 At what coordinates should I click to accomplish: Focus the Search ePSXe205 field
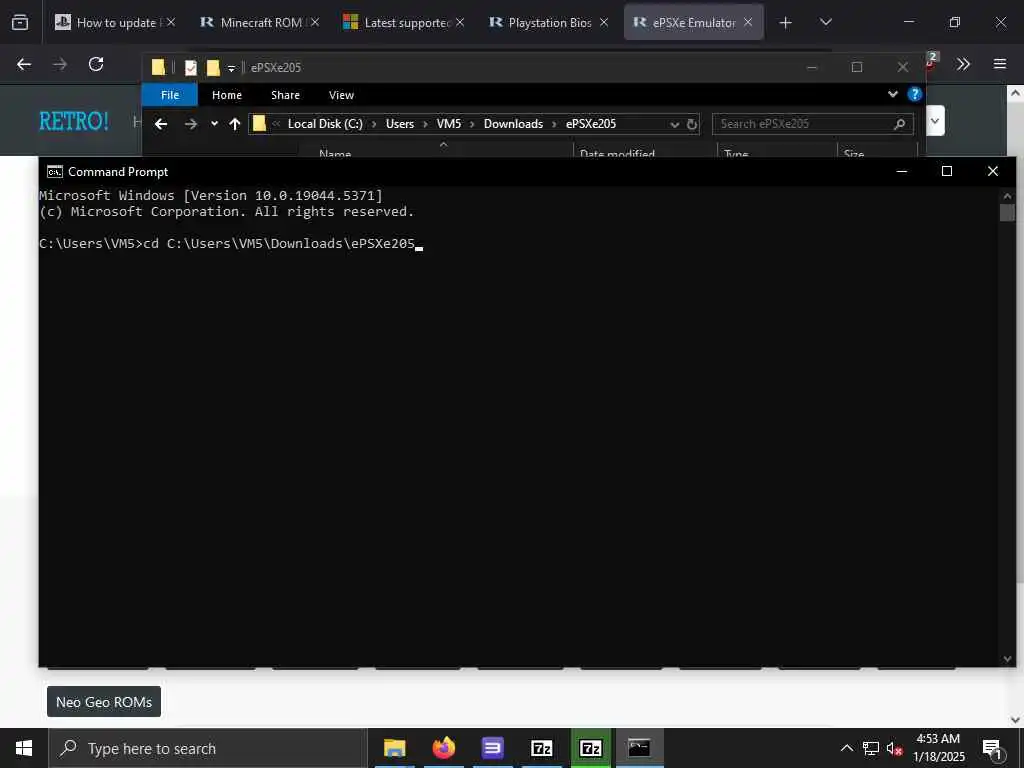812,123
